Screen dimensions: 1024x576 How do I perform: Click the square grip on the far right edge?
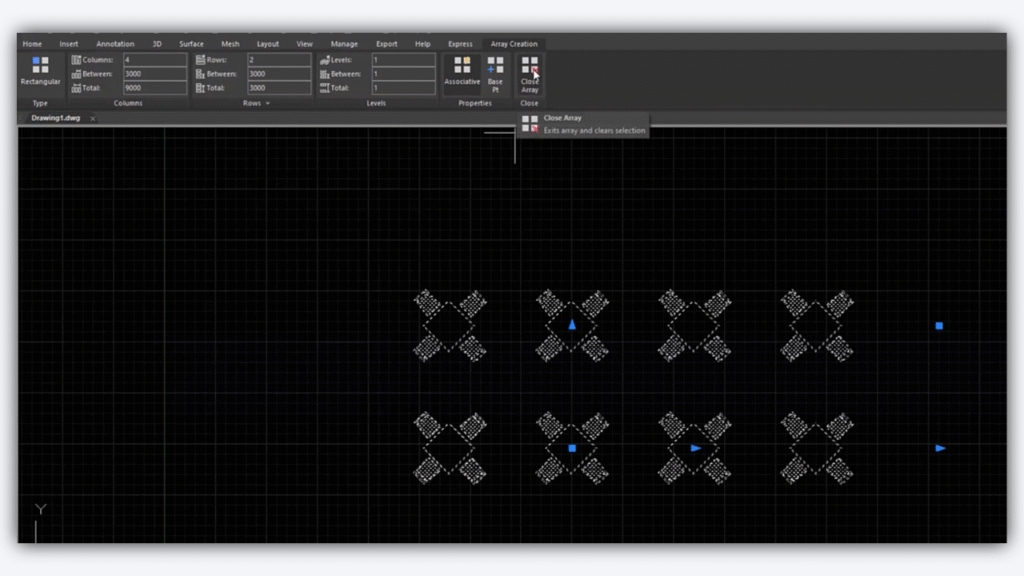938,326
